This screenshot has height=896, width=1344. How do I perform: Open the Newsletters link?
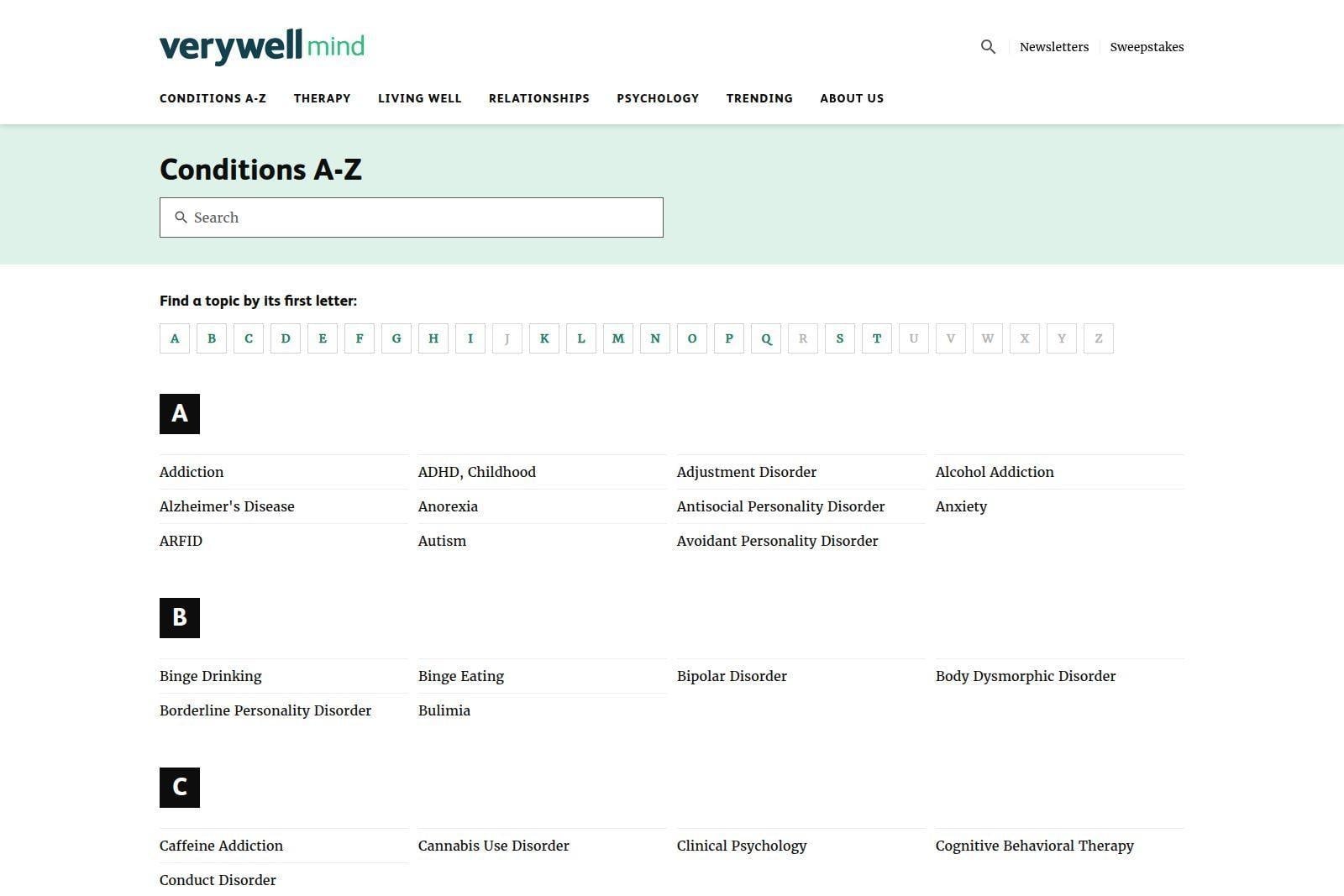(x=1054, y=47)
